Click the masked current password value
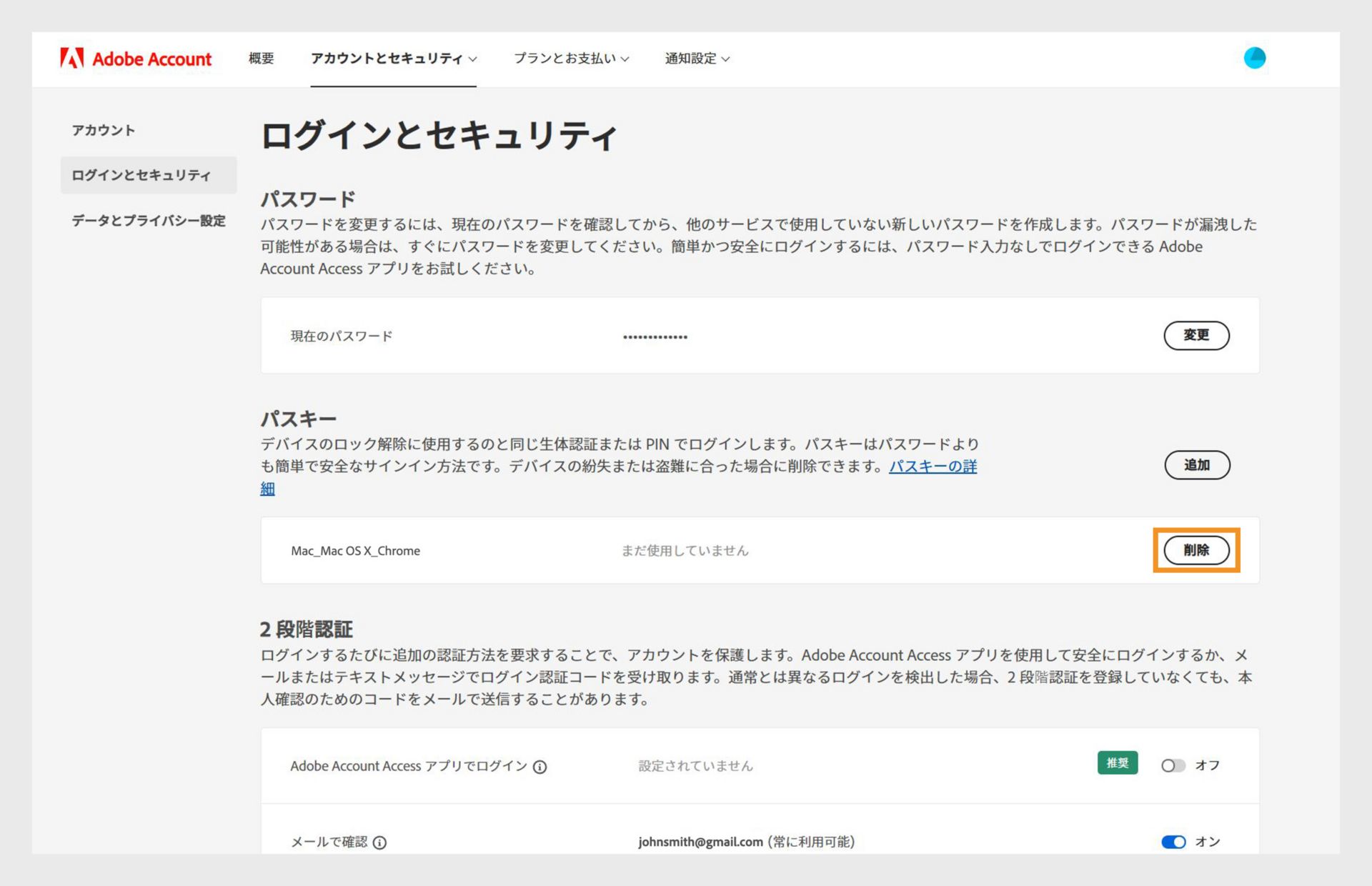1372x886 pixels. pos(655,337)
